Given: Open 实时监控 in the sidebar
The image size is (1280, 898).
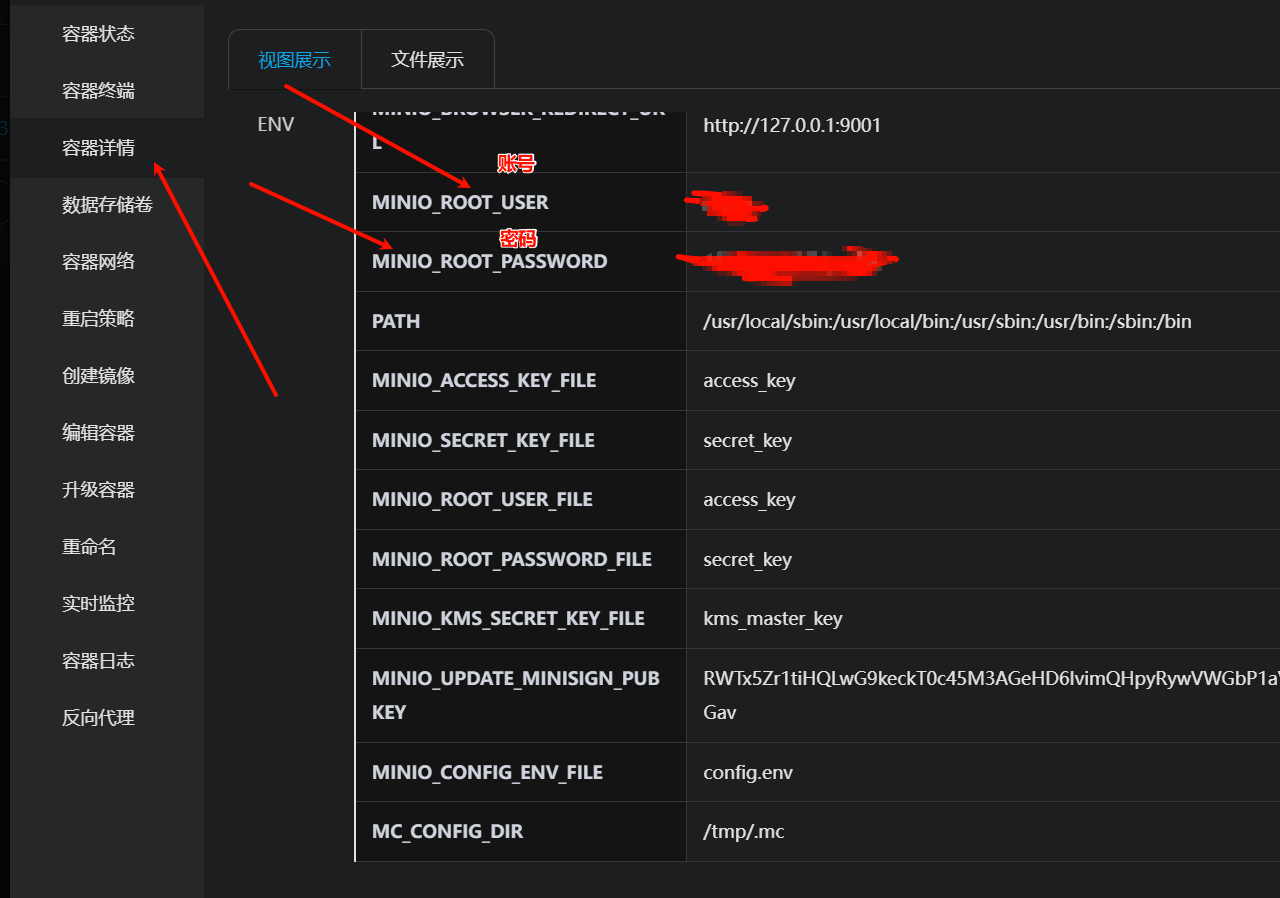Looking at the screenshot, I should pyautogui.click(x=98, y=604).
